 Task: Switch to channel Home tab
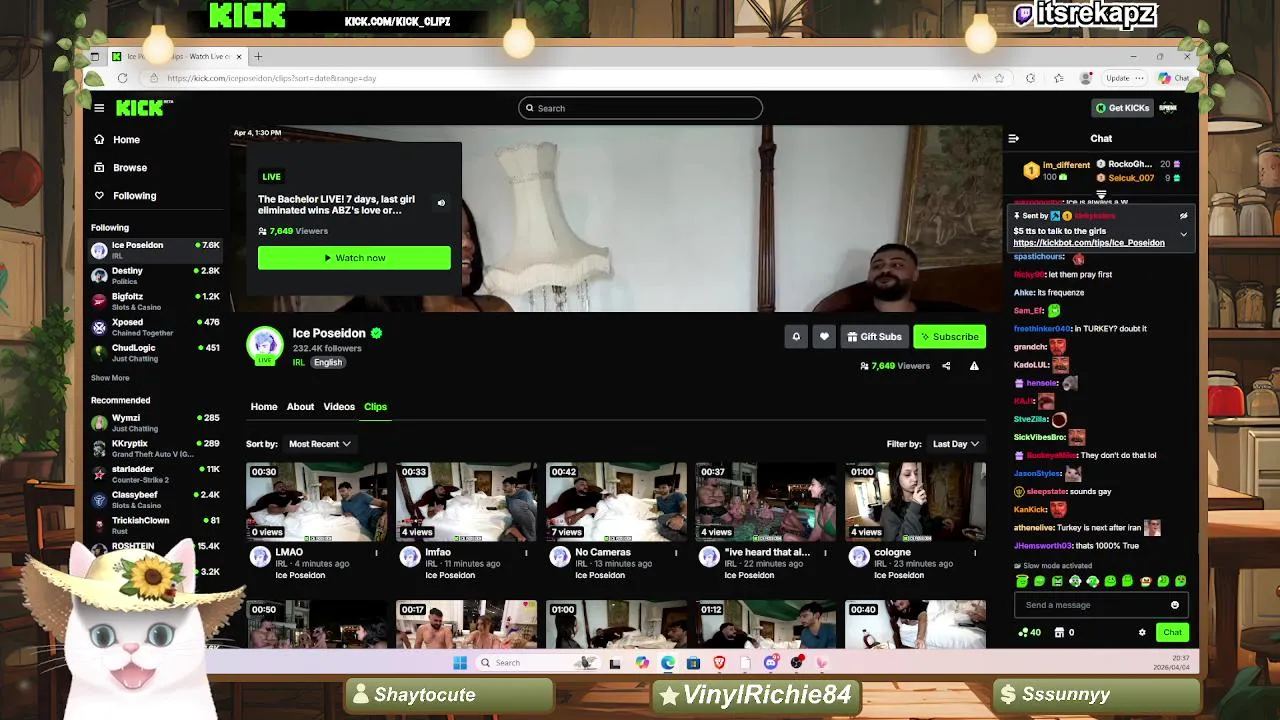tap(264, 407)
